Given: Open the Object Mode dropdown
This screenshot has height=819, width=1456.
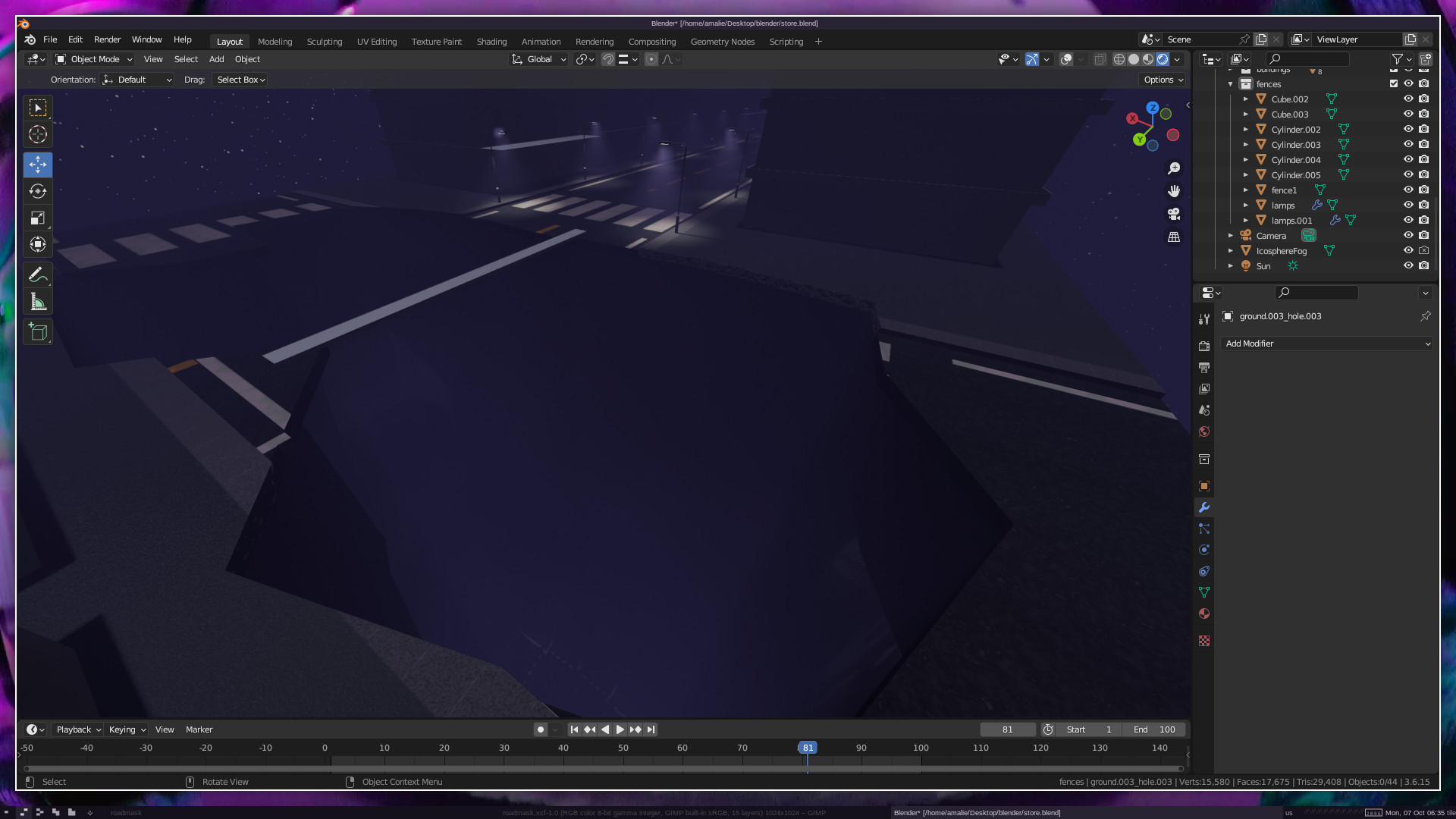Looking at the screenshot, I should point(94,59).
